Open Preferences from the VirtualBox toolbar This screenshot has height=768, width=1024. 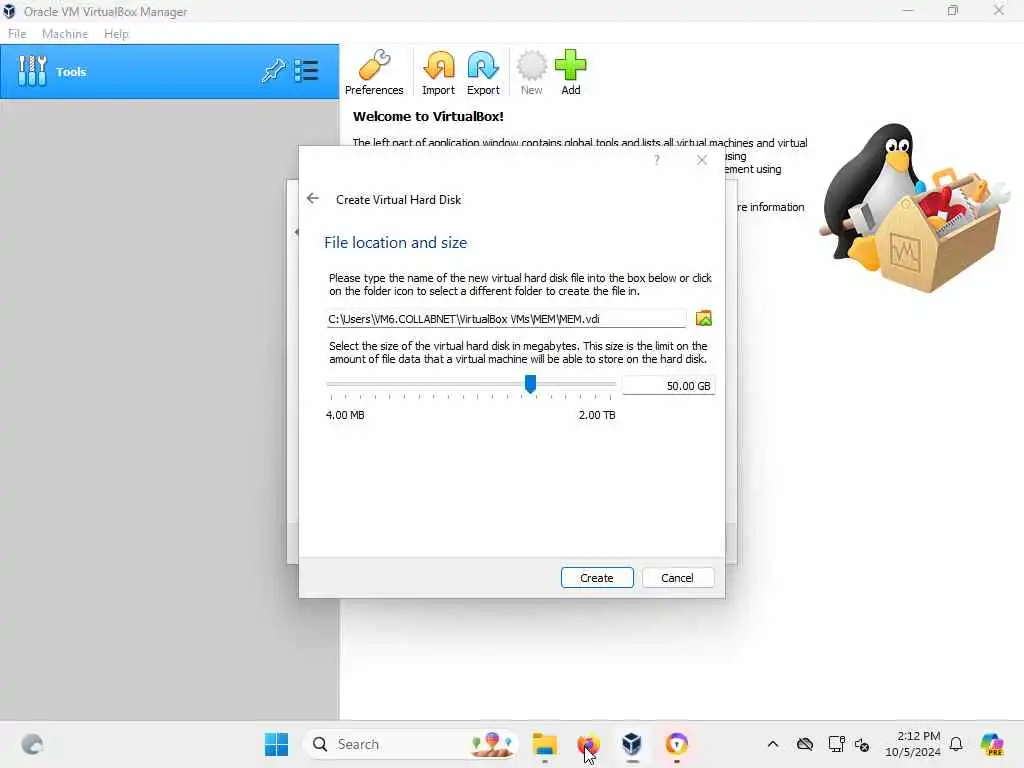click(374, 72)
